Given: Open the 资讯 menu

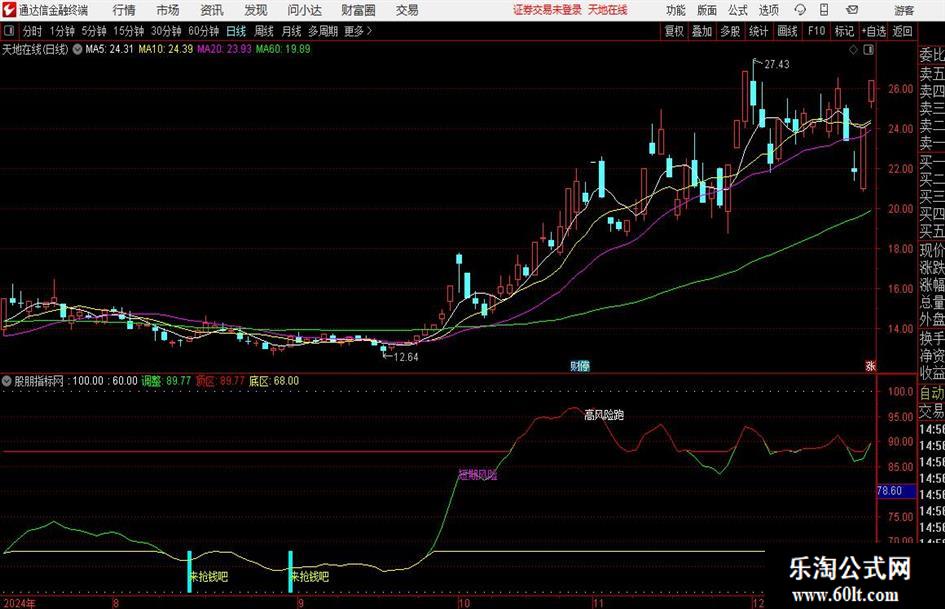Looking at the screenshot, I should pos(212,10).
